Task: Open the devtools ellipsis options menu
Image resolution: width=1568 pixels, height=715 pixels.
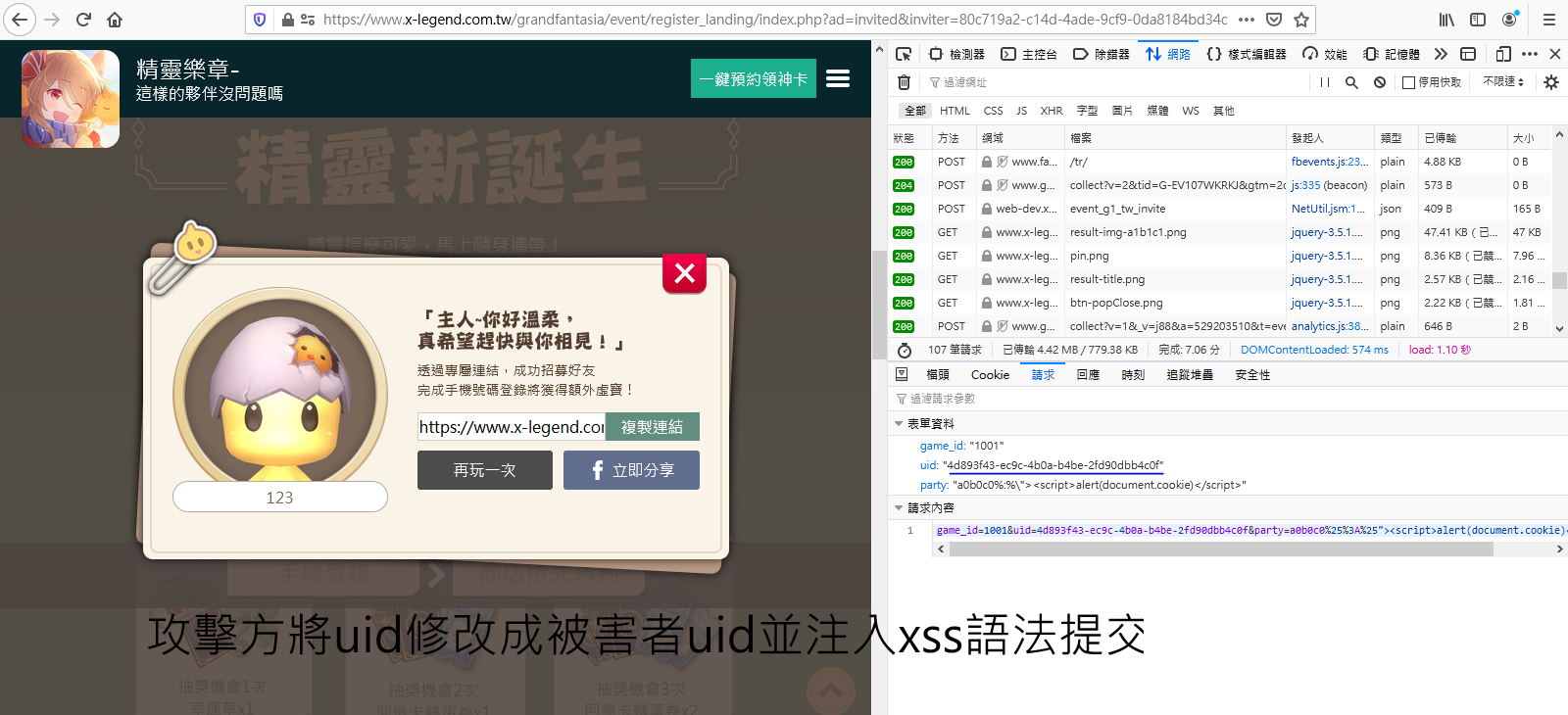Action: tap(1530, 54)
